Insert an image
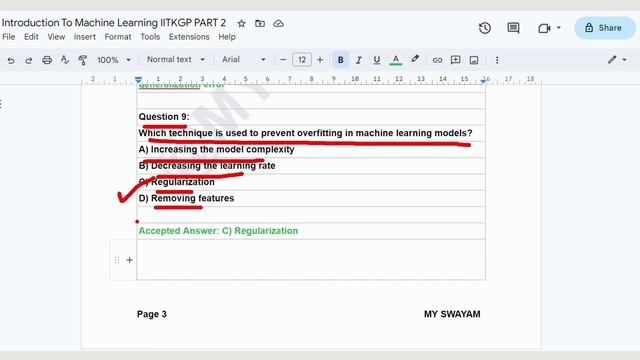Image resolution: width=640 pixels, height=360 pixels. tap(474, 60)
